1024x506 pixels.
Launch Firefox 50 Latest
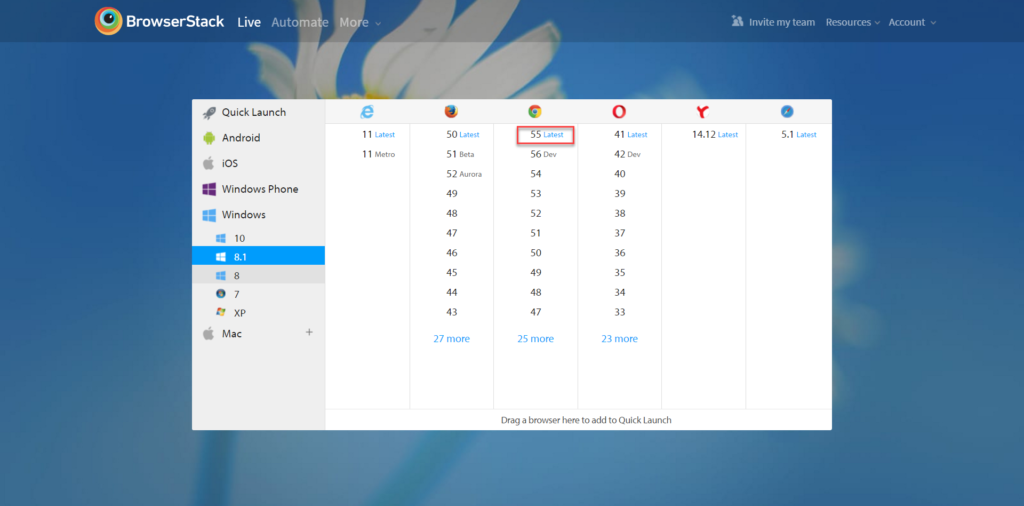pyautogui.click(x=462, y=134)
